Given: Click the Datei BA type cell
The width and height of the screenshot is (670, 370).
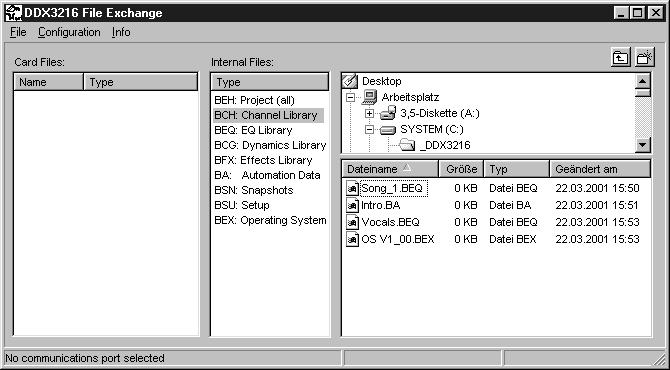Looking at the screenshot, I should point(510,205).
